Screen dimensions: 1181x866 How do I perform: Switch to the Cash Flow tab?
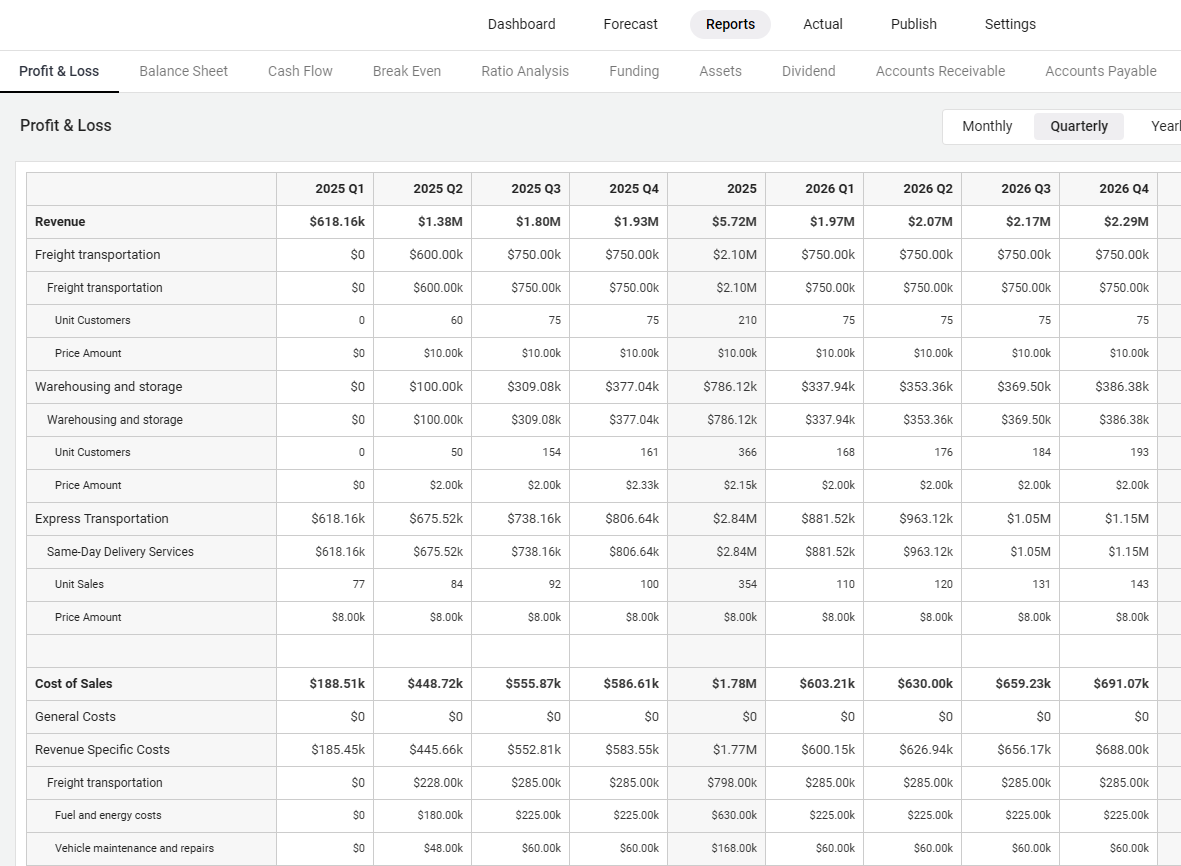click(300, 71)
